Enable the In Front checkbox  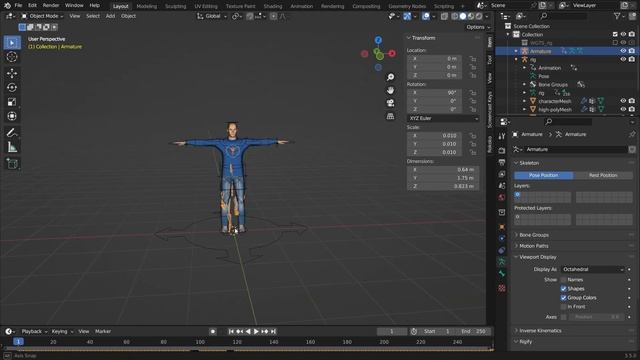[563, 307]
